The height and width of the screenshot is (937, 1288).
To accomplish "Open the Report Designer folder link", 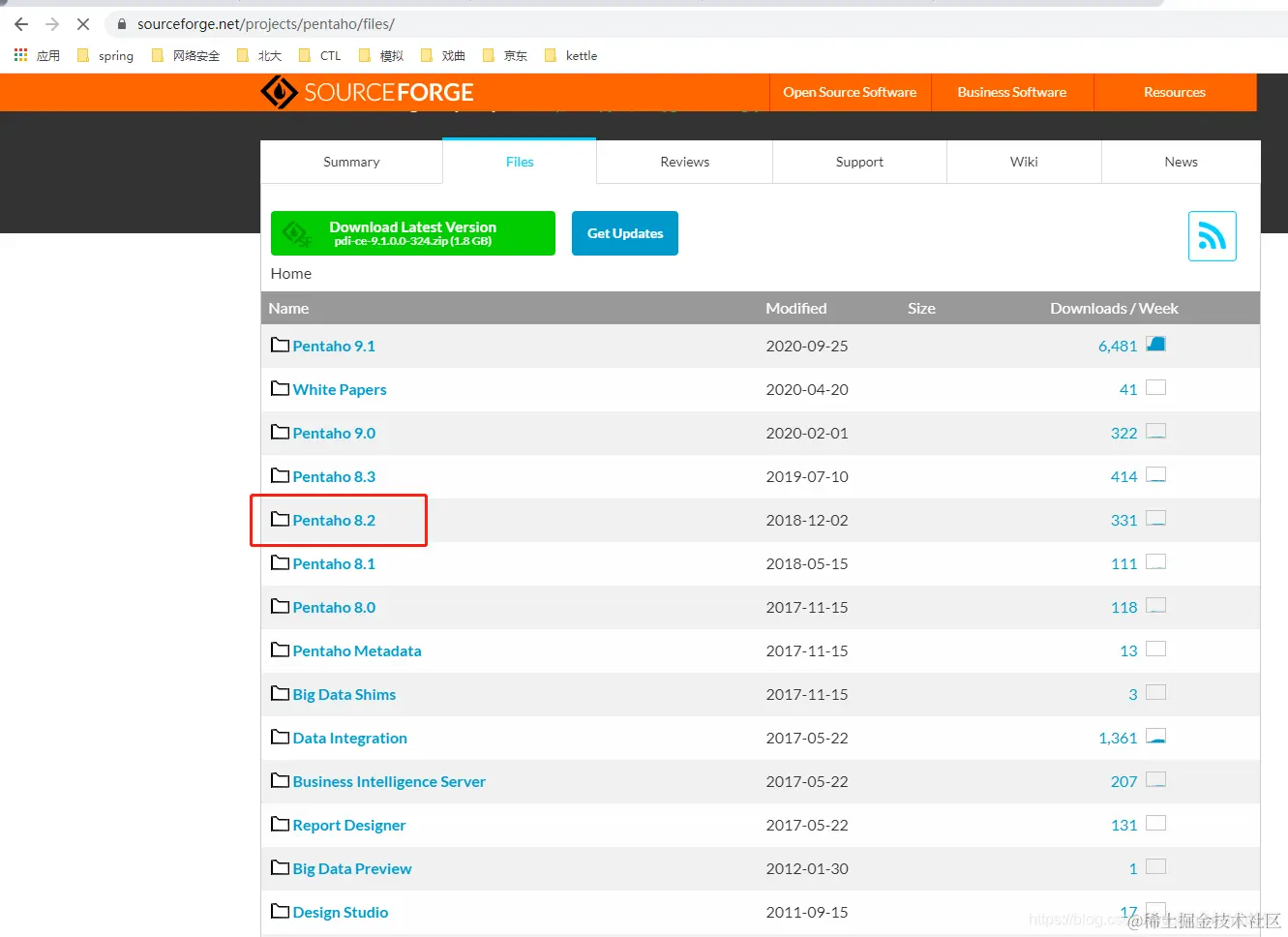I will point(349,825).
